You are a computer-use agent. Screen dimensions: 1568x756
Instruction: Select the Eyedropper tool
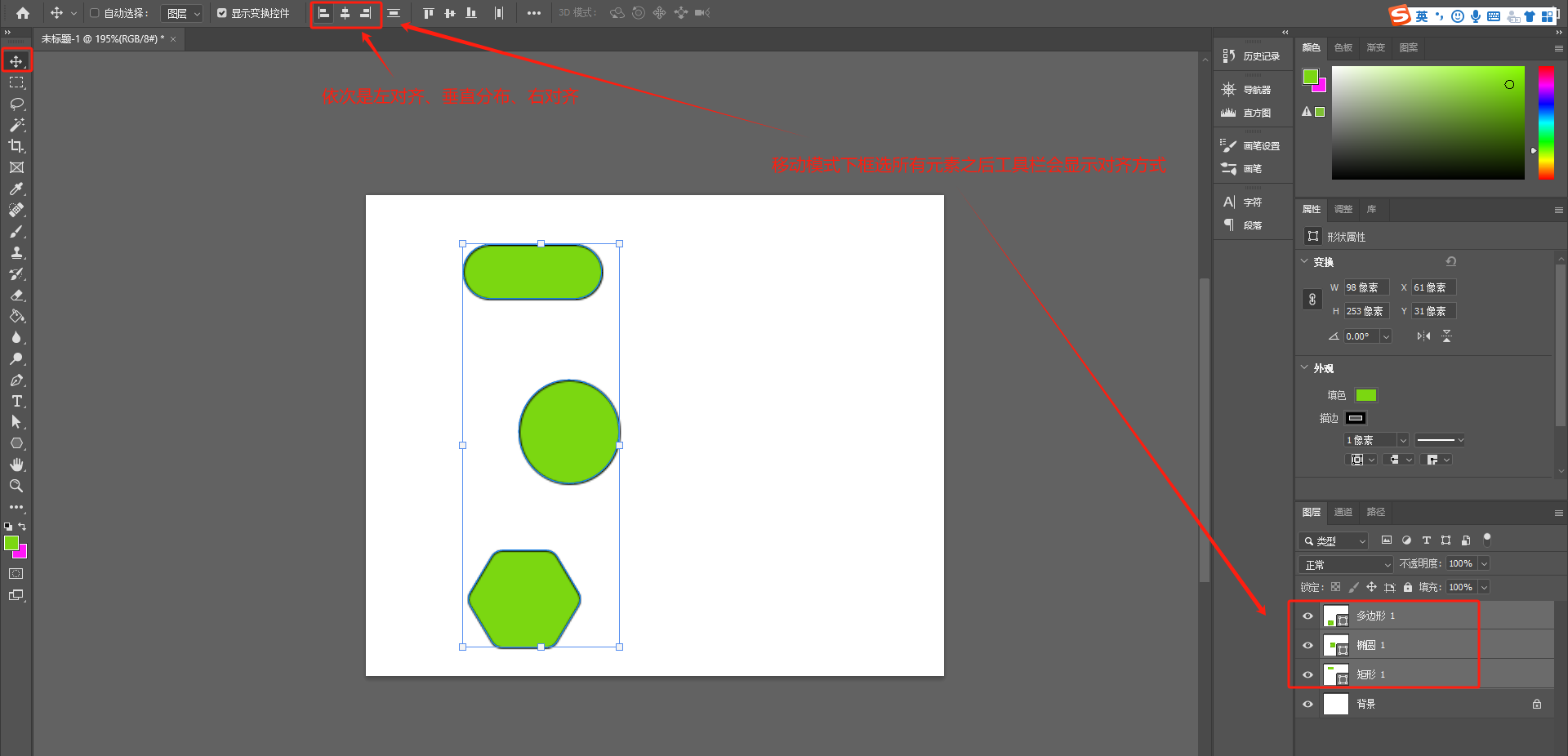click(x=16, y=189)
